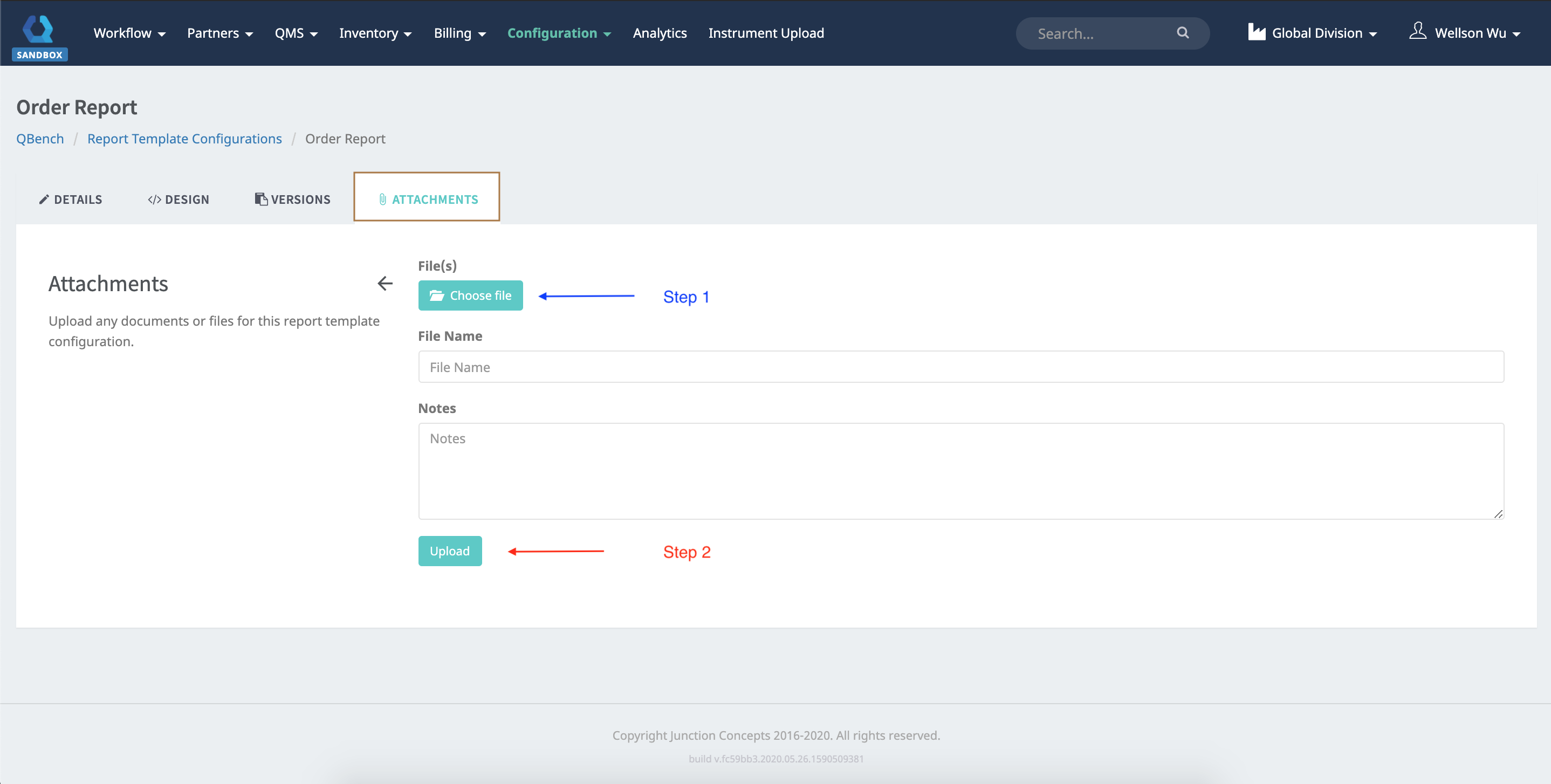
Task: Open the Wellson Wu user dropdown
Action: click(x=1477, y=33)
